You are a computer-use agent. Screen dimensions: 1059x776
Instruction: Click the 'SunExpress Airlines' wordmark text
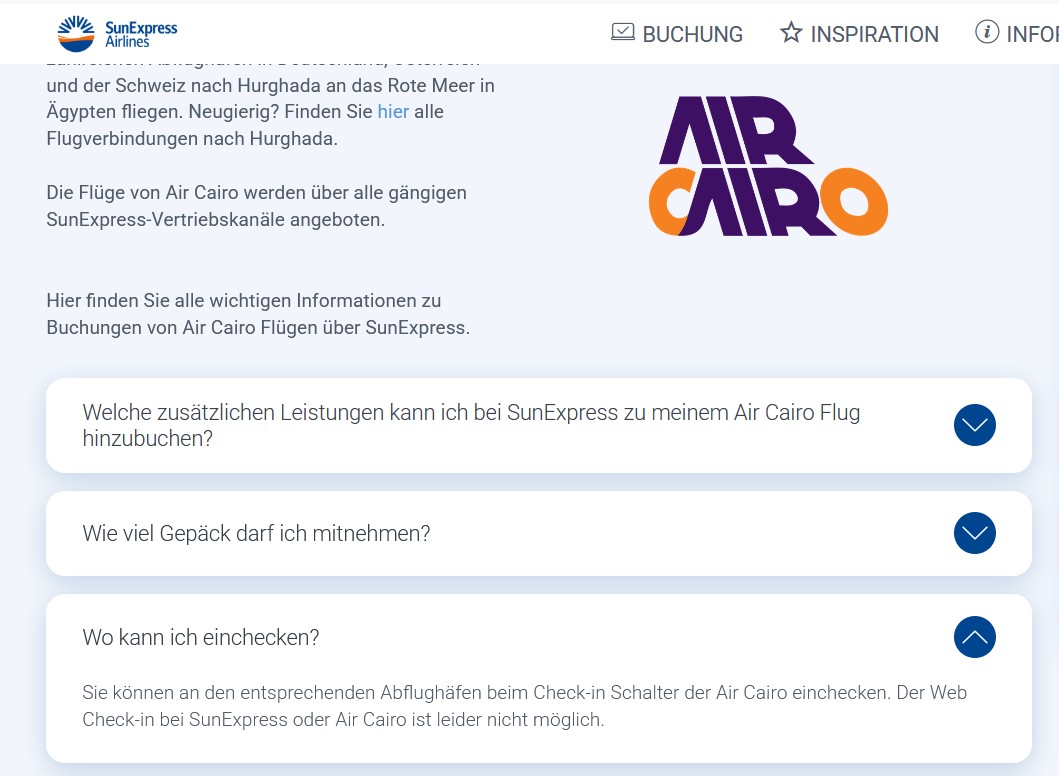(140, 34)
